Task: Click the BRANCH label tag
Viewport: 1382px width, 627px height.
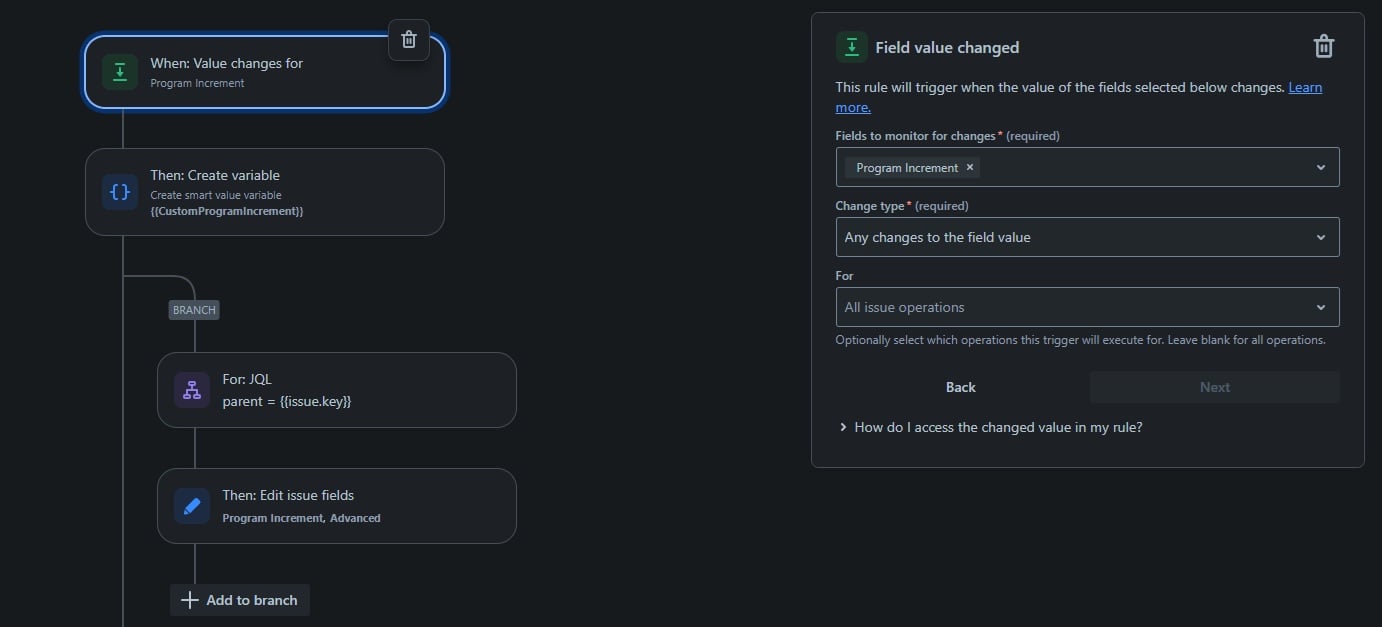Action: point(194,310)
